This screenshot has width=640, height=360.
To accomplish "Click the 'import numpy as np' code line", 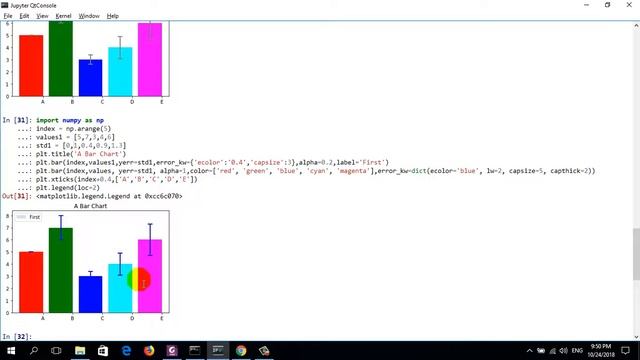I will [x=70, y=120].
